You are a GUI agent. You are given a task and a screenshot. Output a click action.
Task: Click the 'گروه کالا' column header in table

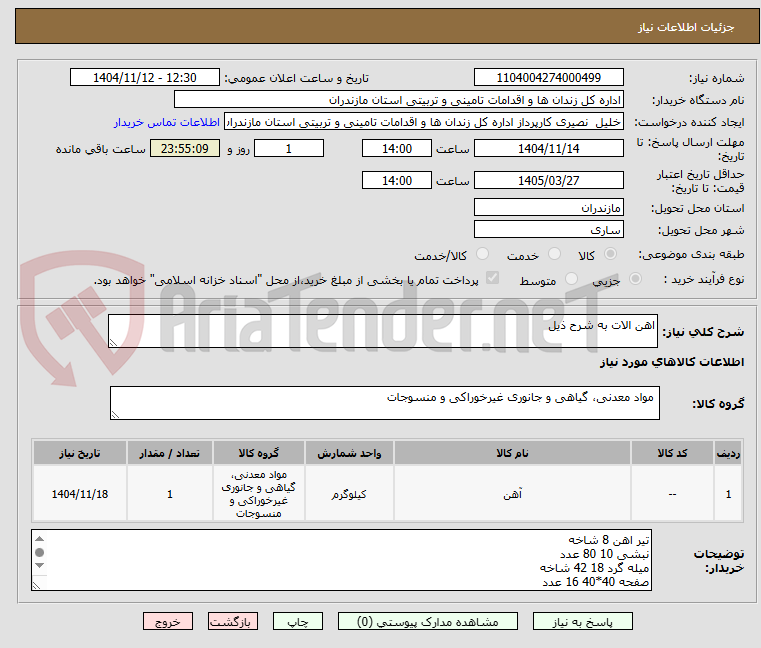259,453
